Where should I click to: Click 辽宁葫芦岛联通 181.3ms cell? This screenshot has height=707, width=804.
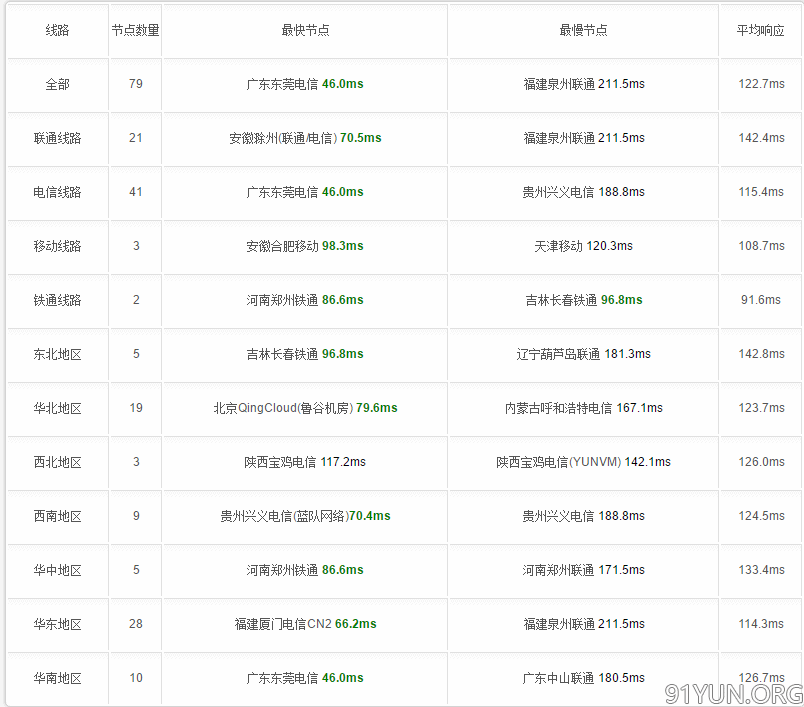(x=583, y=354)
